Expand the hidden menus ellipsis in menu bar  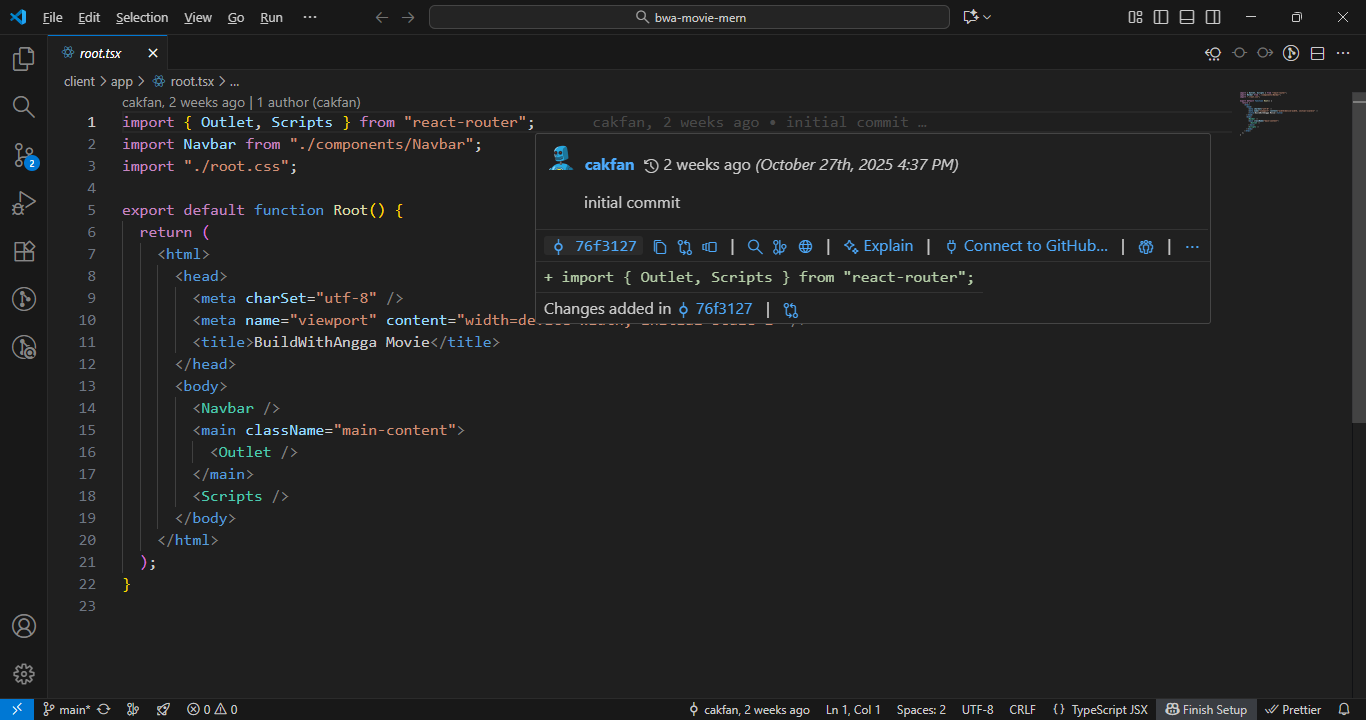coord(310,17)
